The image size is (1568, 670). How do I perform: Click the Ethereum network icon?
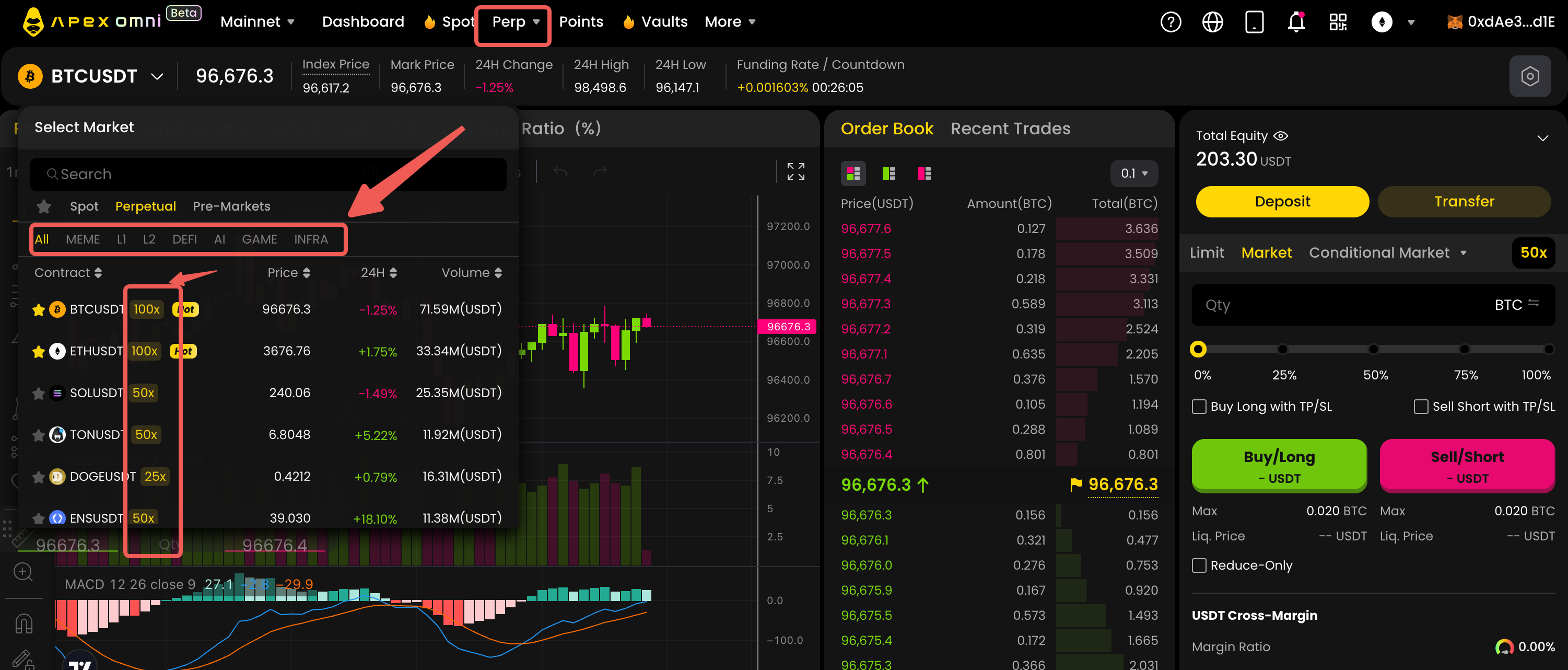pos(1382,22)
